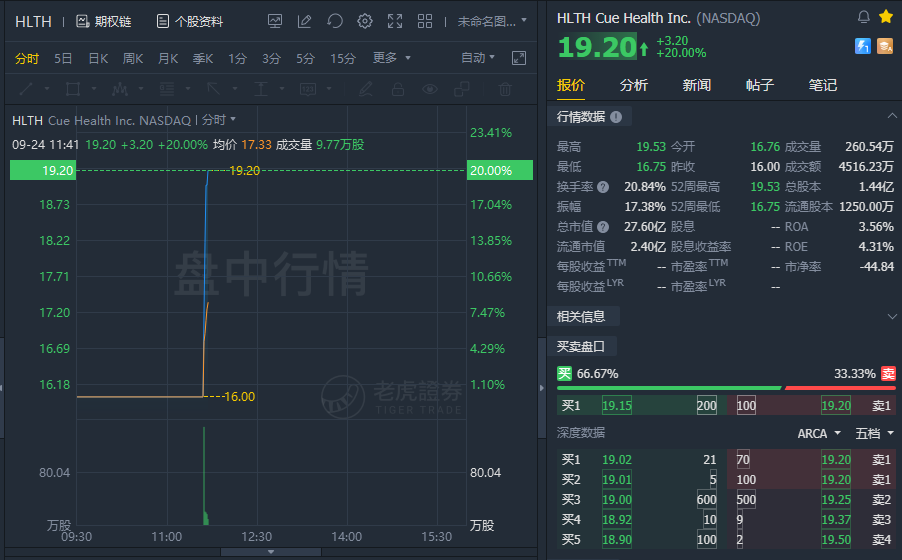Select the arrow annotation tool
Viewport: 902px width, 560px height.
pyautogui.click(x=213, y=89)
